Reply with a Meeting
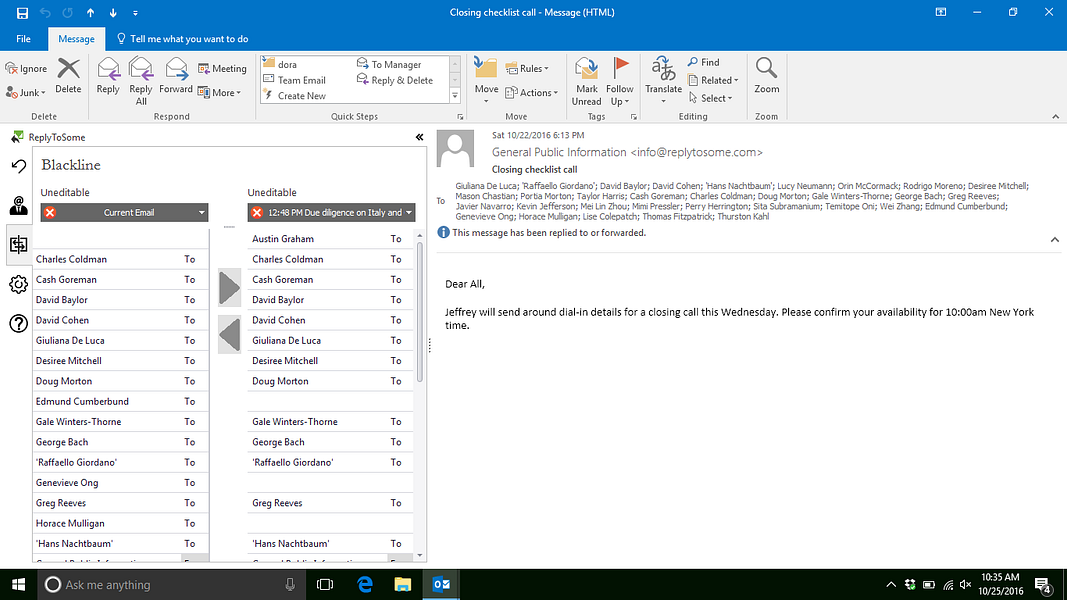Viewport: 1067px width, 600px height. pos(222,69)
